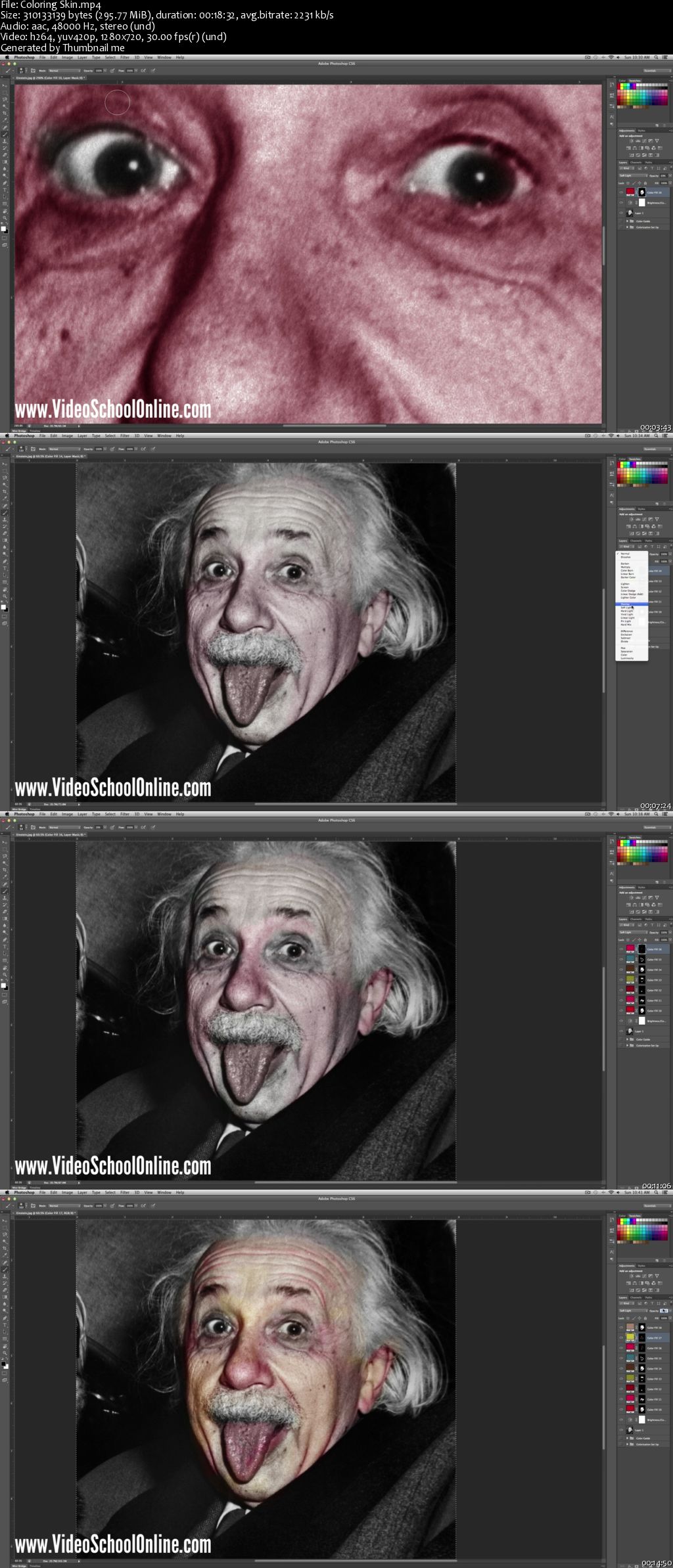
Task: Choose Overlay in the open blend mode list
Action: pyautogui.click(x=631, y=604)
